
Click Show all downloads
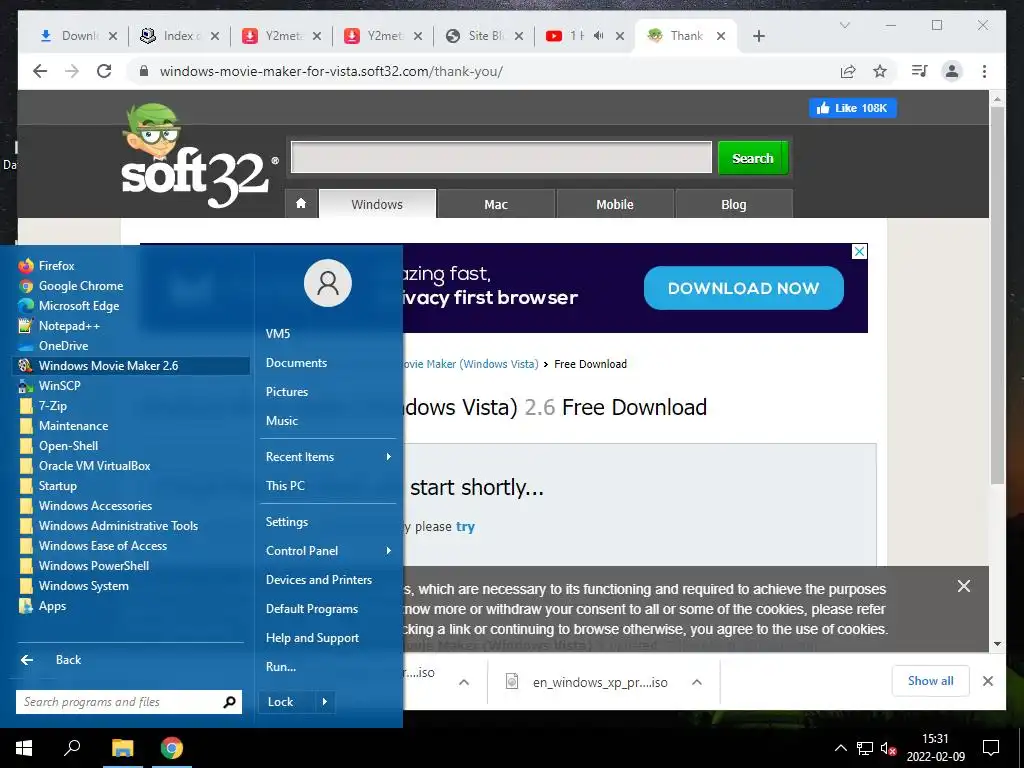930,681
